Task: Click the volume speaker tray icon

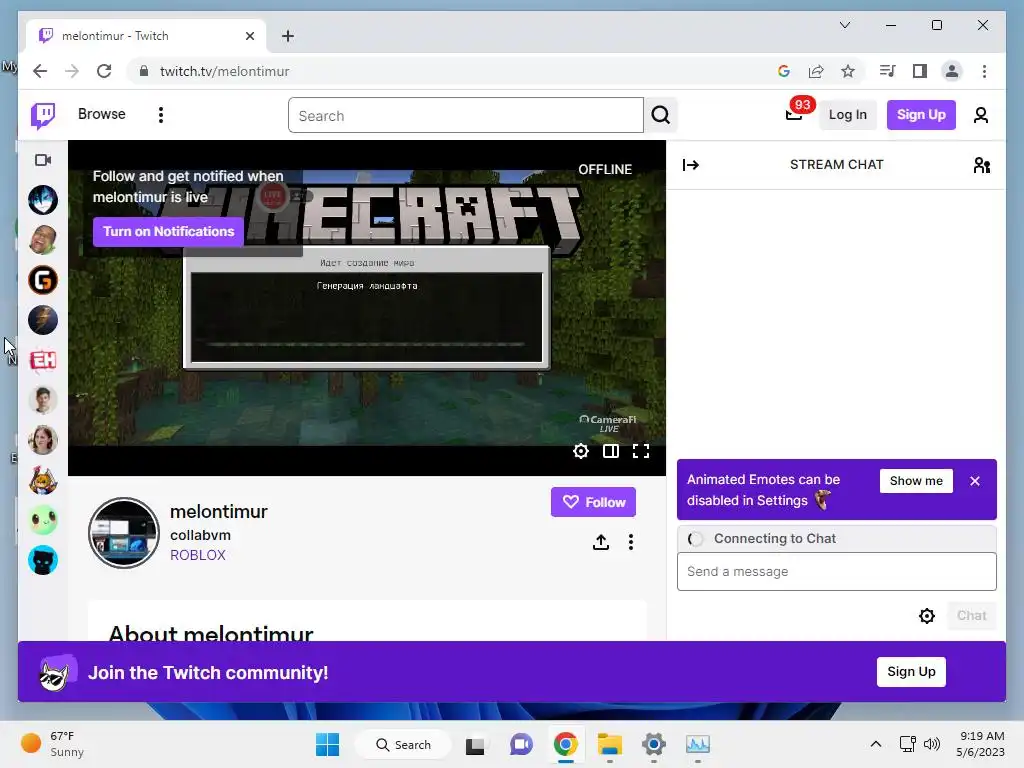Action: [932, 744]
